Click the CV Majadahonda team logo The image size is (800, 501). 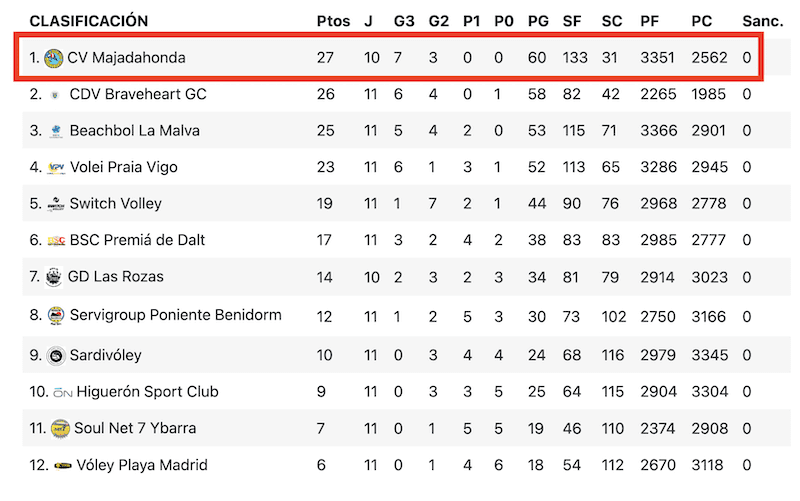[x=53, y=58]
